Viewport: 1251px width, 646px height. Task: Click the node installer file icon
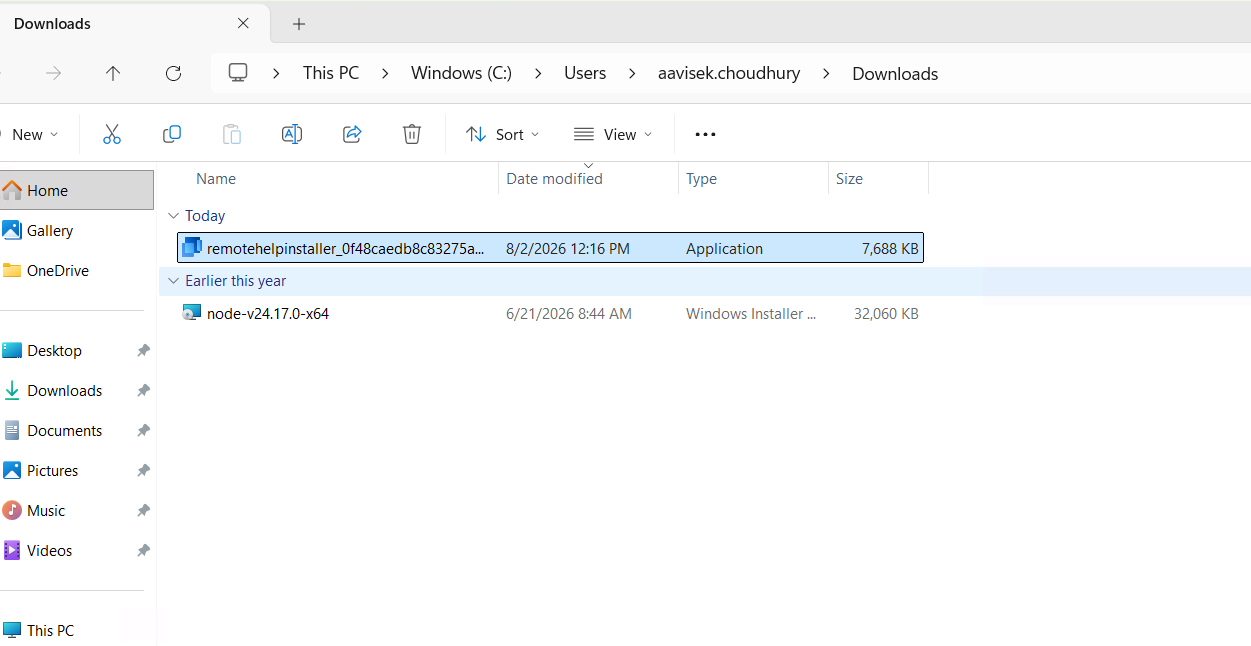tap(192, 313)
